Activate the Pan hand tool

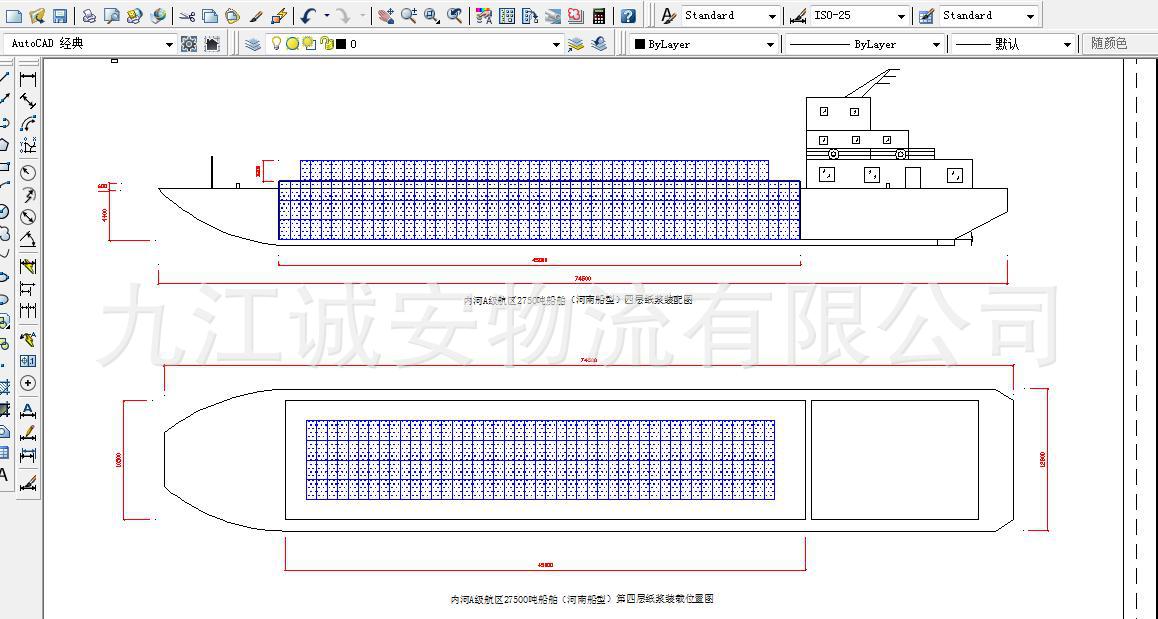pos(386,16)
